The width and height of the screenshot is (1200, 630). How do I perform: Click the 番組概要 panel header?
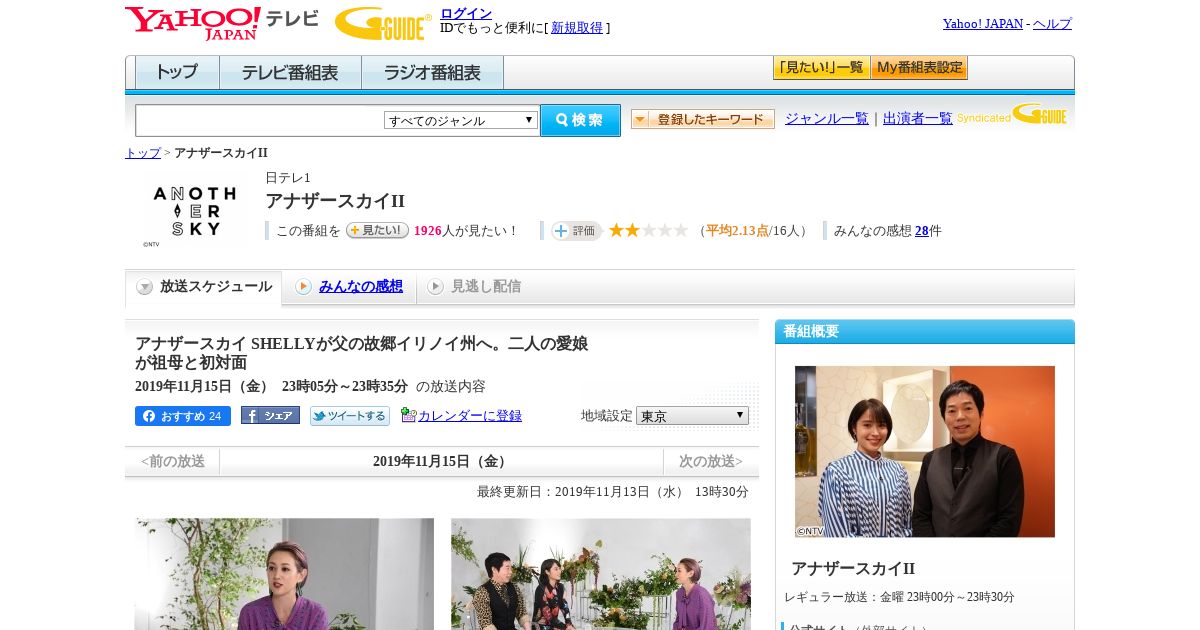[925, 331]
